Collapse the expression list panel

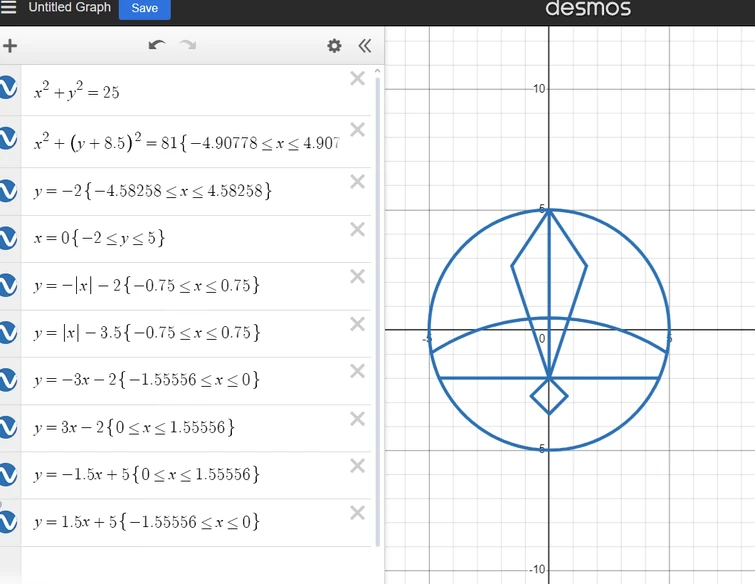[364, 46]
